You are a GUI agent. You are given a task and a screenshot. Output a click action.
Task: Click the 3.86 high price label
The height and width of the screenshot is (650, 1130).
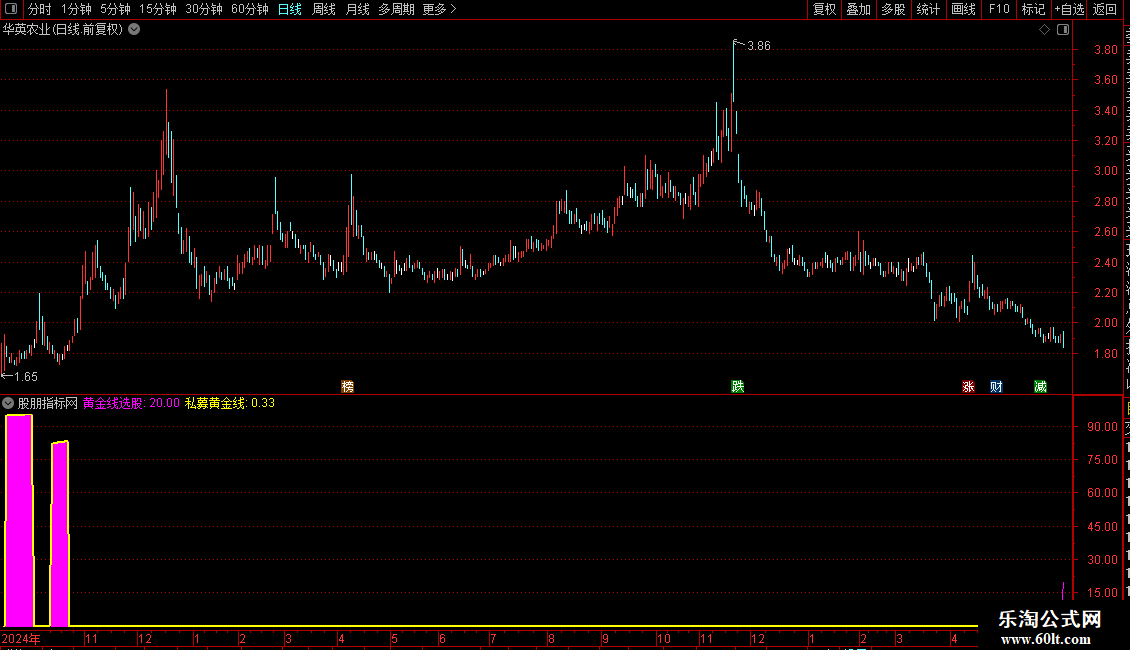tap(759, 46)
